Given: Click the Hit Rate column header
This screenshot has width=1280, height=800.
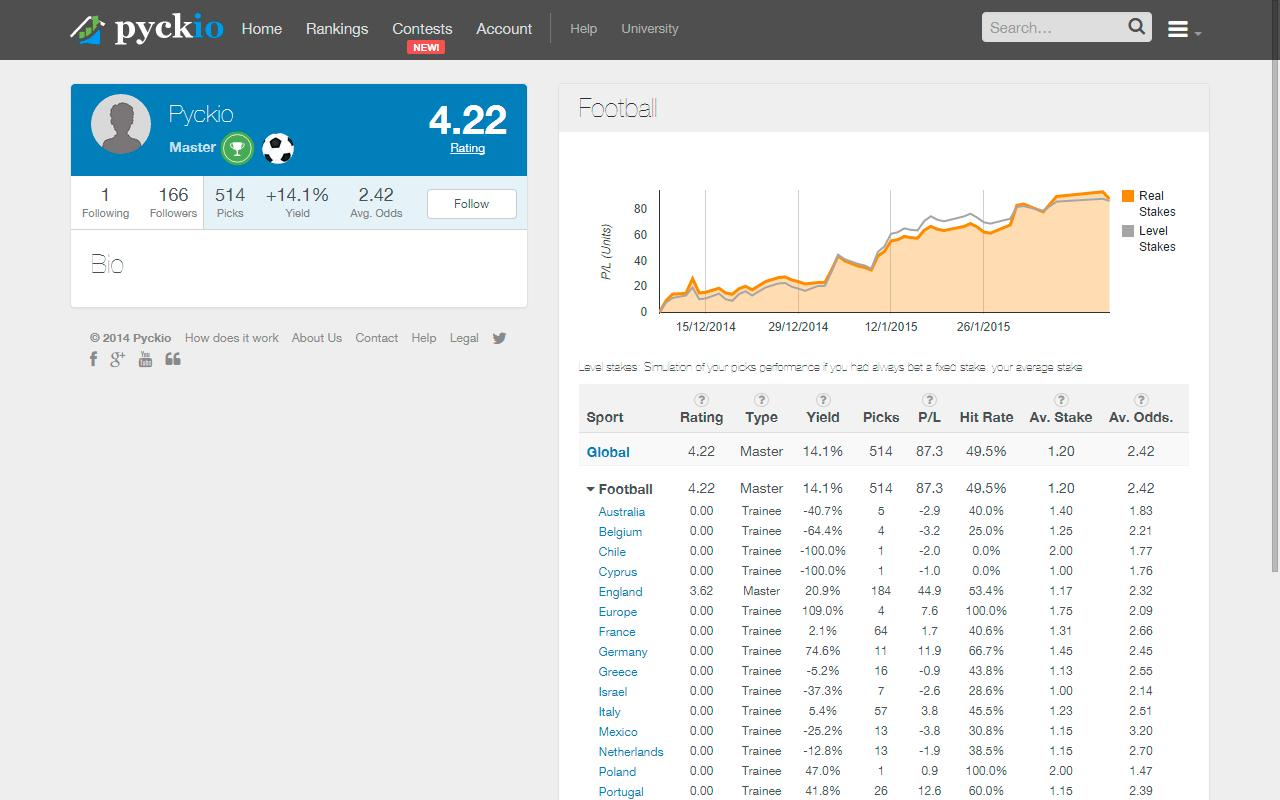Looking at the screenshot, I should pyautogui.click(x=986, y=418).
